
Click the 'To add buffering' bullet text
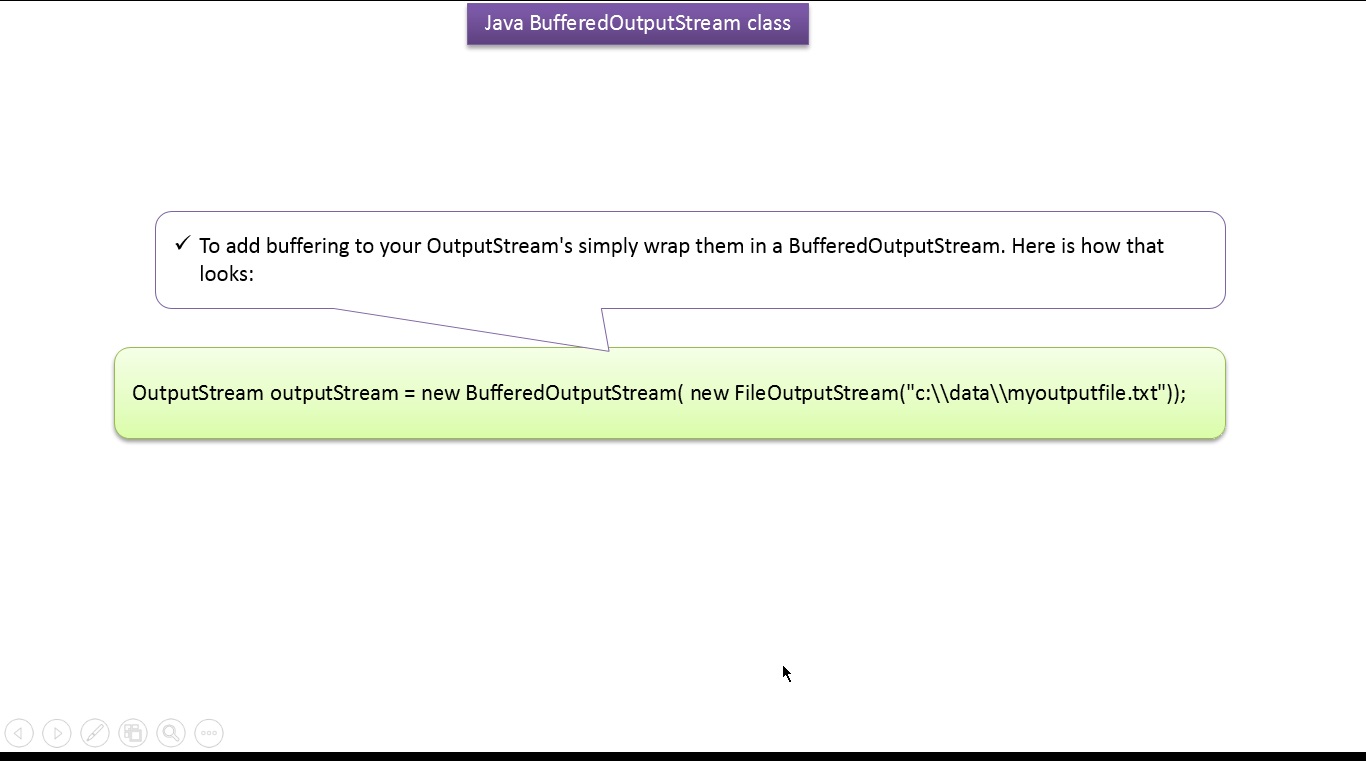[681, 260]
